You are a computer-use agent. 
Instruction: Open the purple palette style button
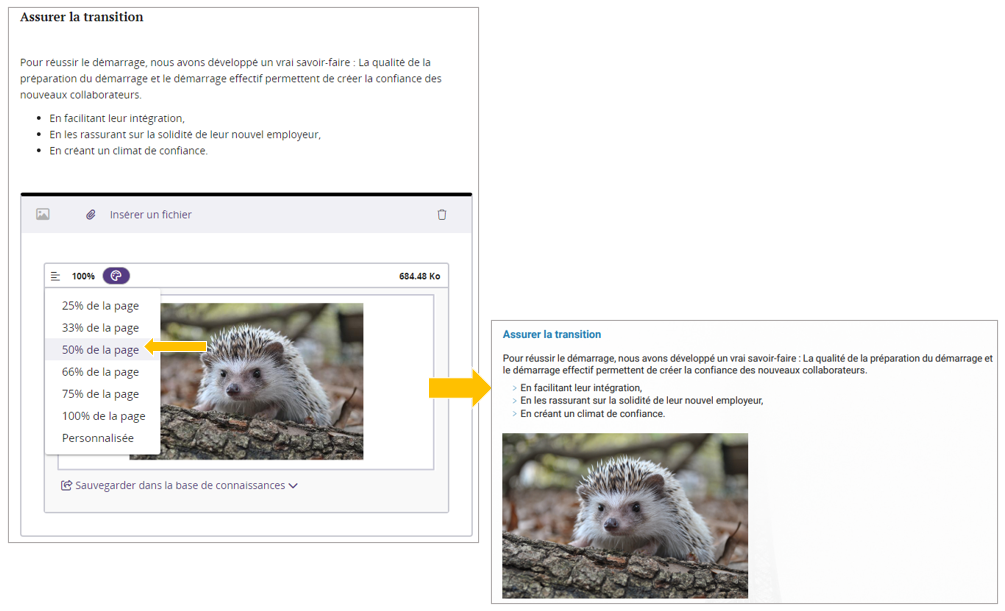tap(116, 276)
